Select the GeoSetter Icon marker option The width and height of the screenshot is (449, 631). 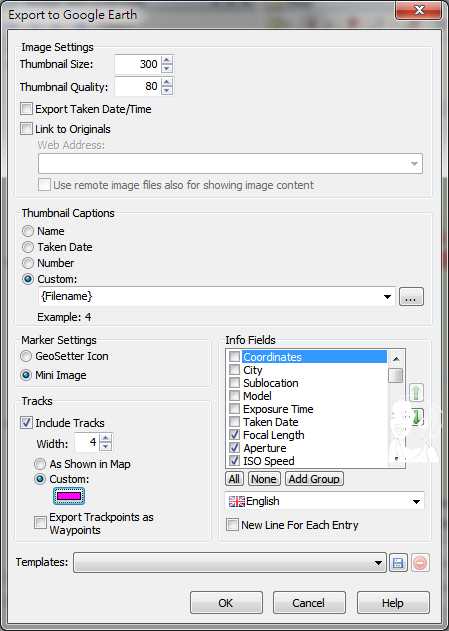pyautogui.click(x=27, y=356)
